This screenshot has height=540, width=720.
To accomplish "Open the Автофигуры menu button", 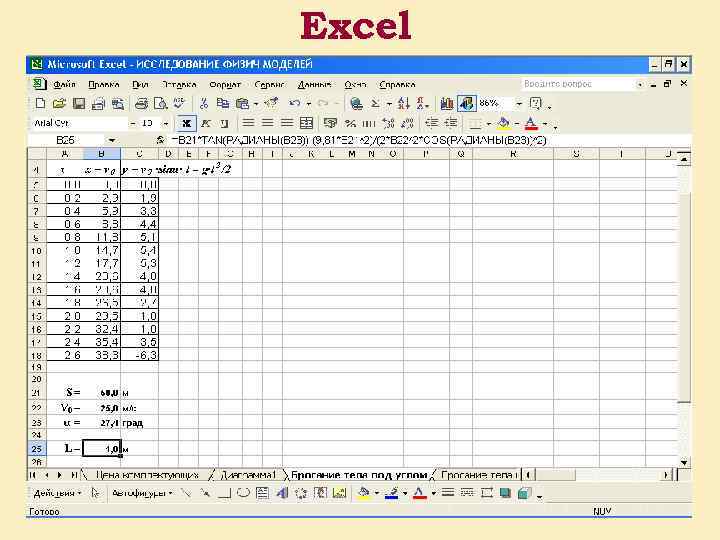I will click(142, 493).
